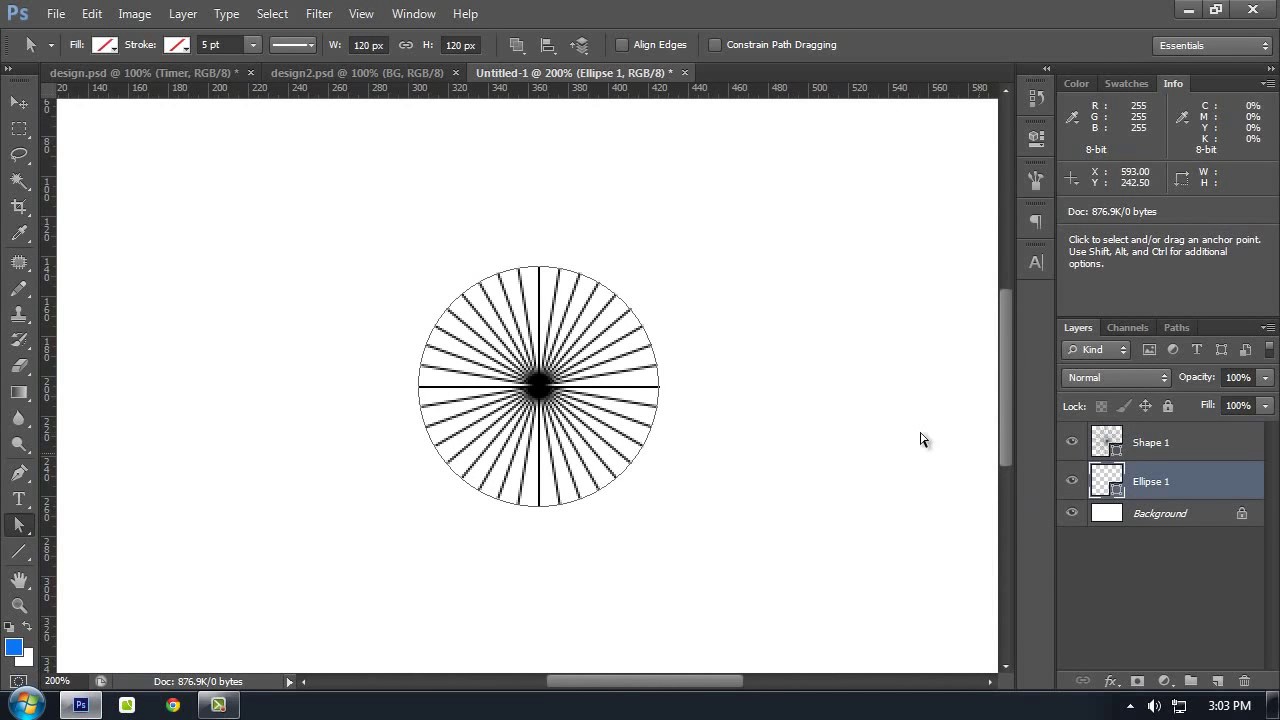
Task: Switch to the Color panel tab
Action: point(1076,84)
